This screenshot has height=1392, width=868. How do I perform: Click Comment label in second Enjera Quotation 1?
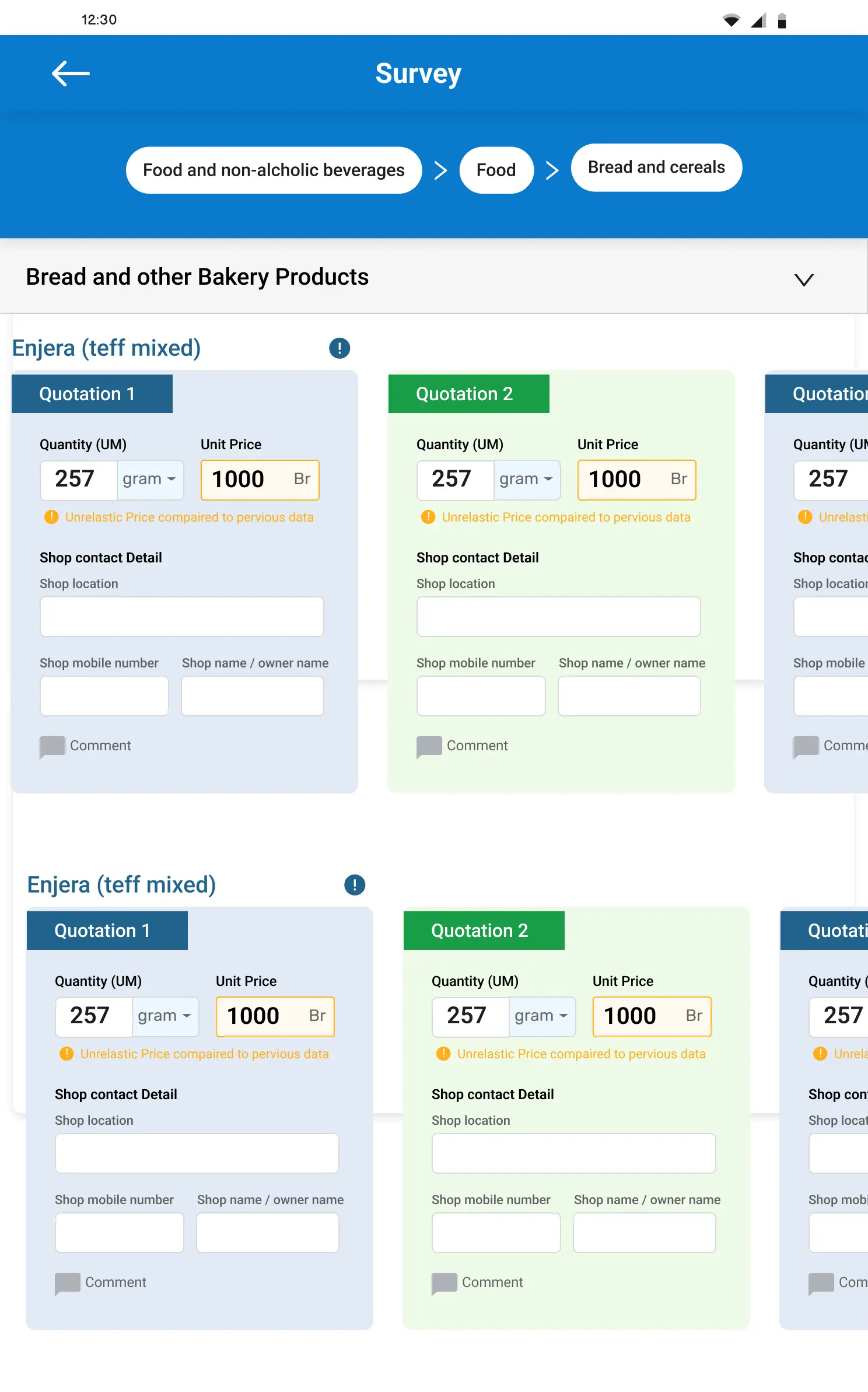point(116,1282)
